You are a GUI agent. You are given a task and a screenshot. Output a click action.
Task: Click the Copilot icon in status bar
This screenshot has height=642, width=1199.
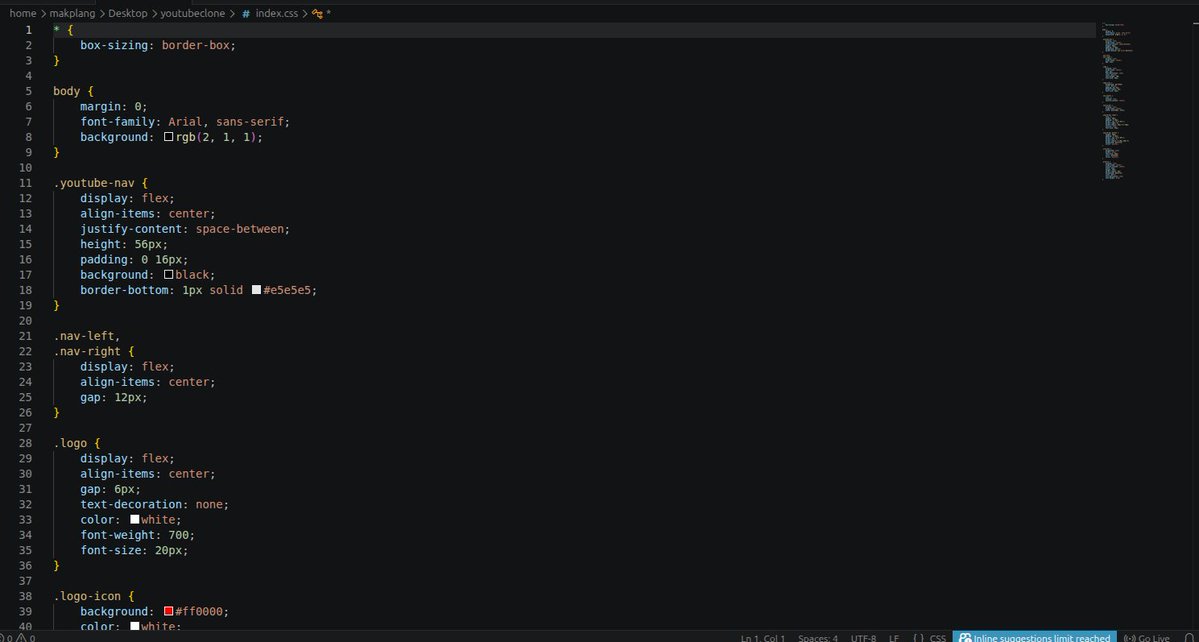point(965,637)
